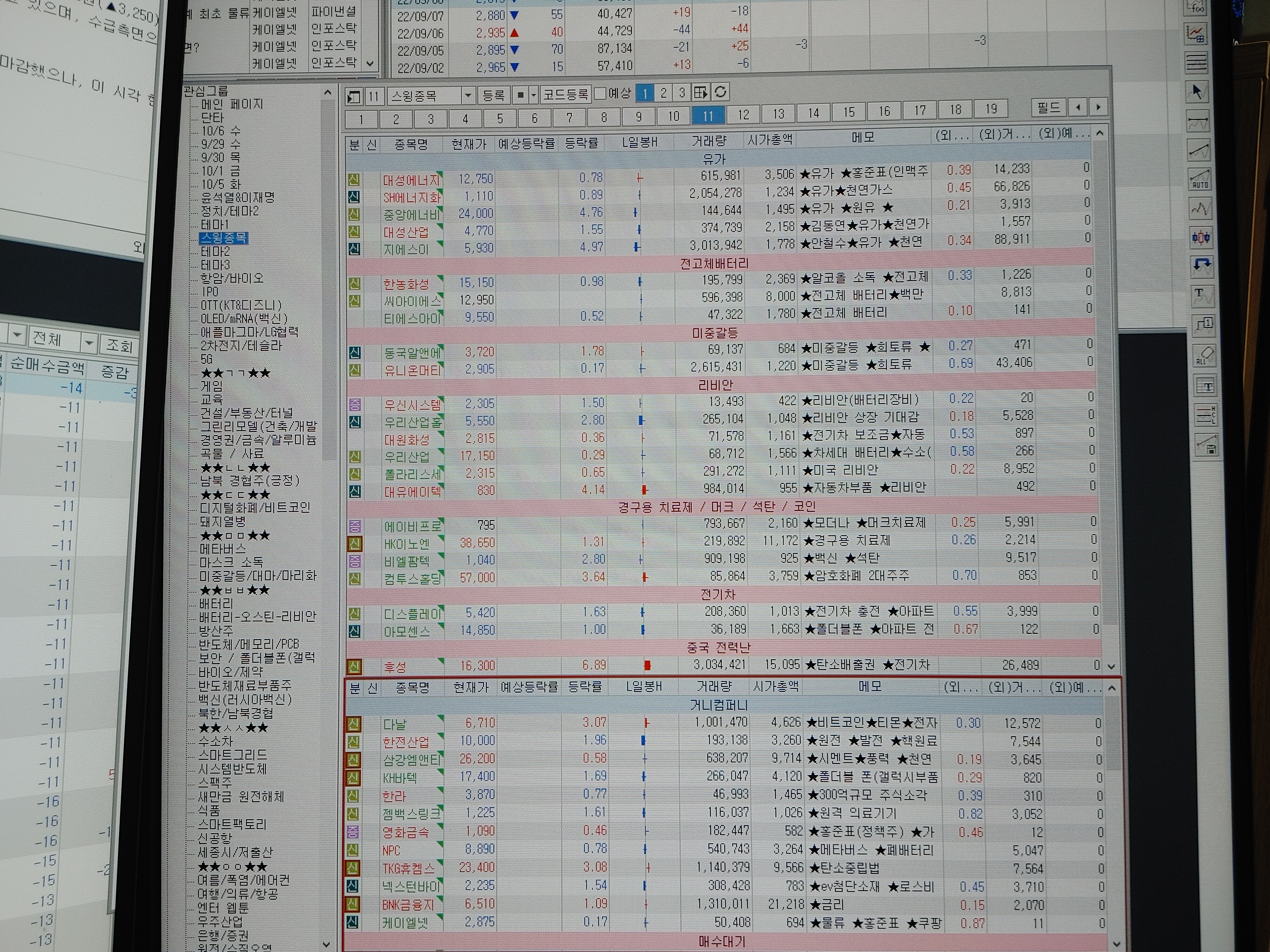1270x952 pixels.
Task: Select the boxed T text label tool
Action: [x=1205, y=386]
